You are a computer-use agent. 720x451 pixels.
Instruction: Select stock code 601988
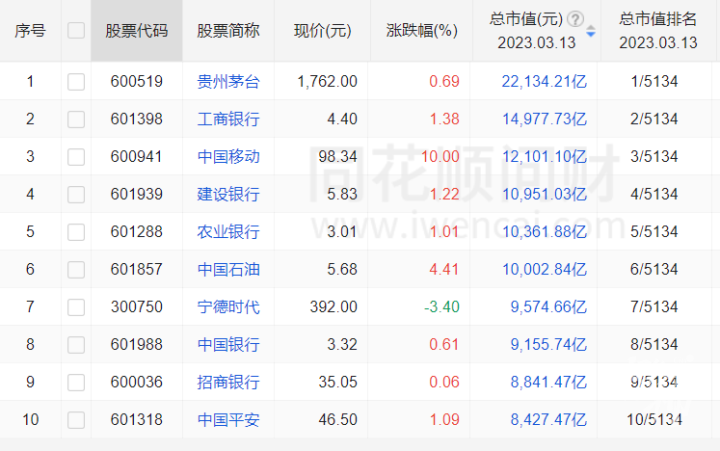pyautogui.click(x=136, y=345)
